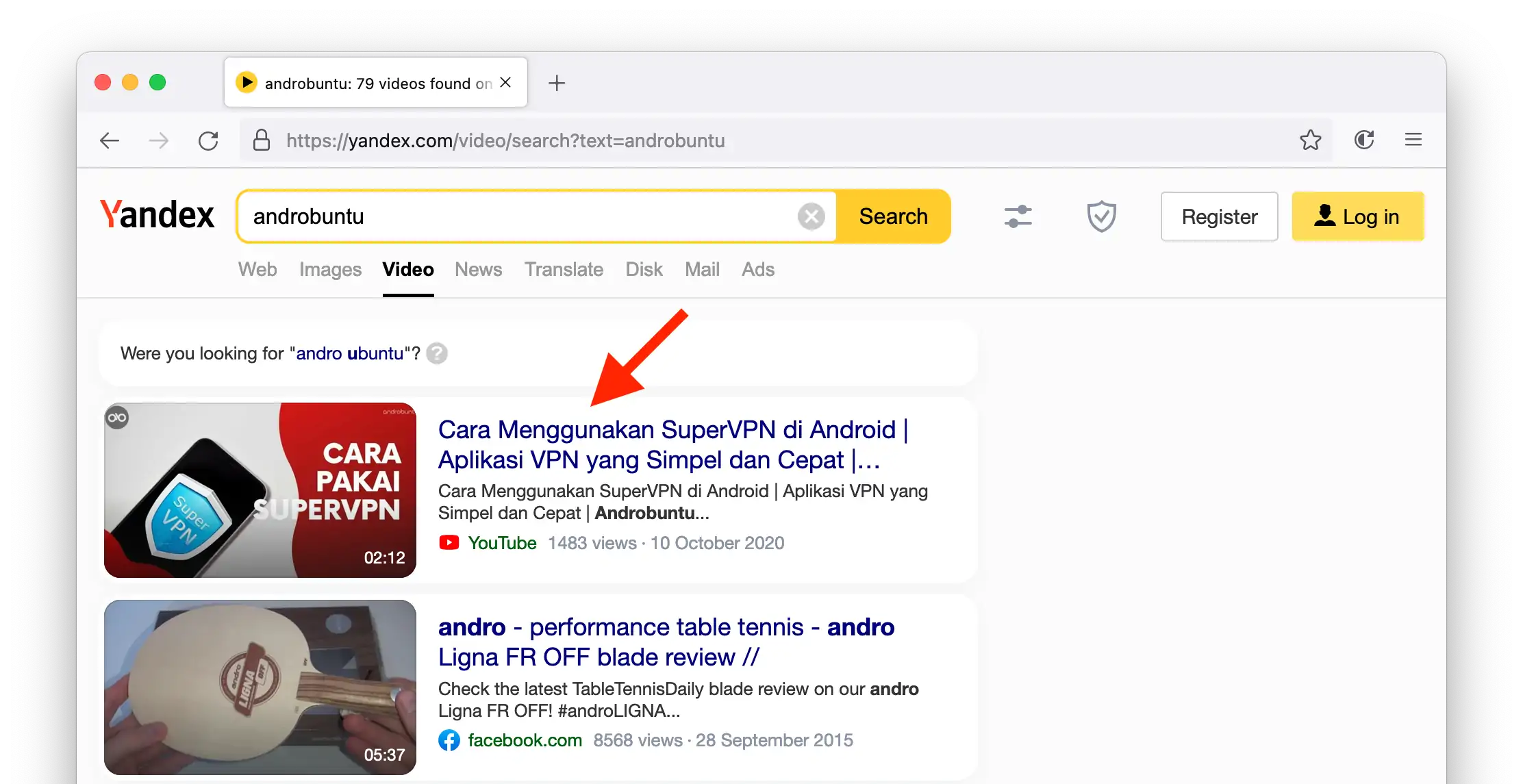Image resolution: width=1523 pixels, height=784 pixels.
Task: Open the browser menu via hamburger icon
Action: 1413,140
